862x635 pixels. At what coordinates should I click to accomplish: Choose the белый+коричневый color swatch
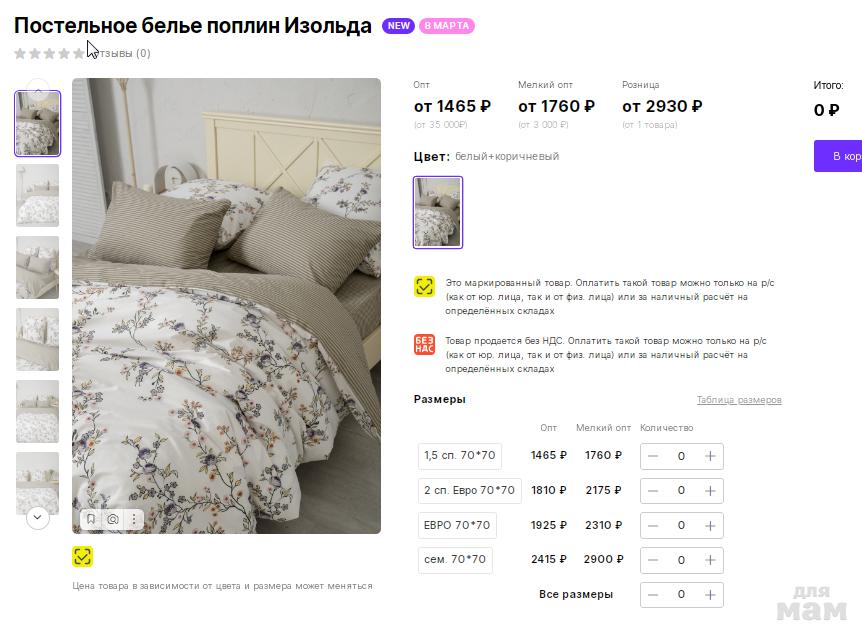438,212
